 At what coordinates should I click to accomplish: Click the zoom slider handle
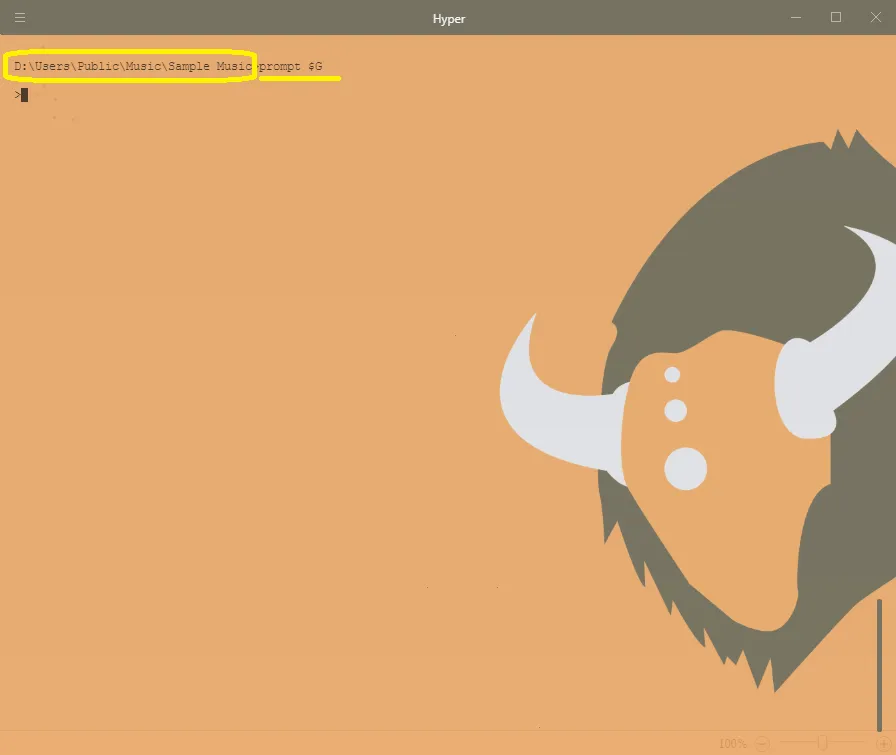[x=822, y=742]
